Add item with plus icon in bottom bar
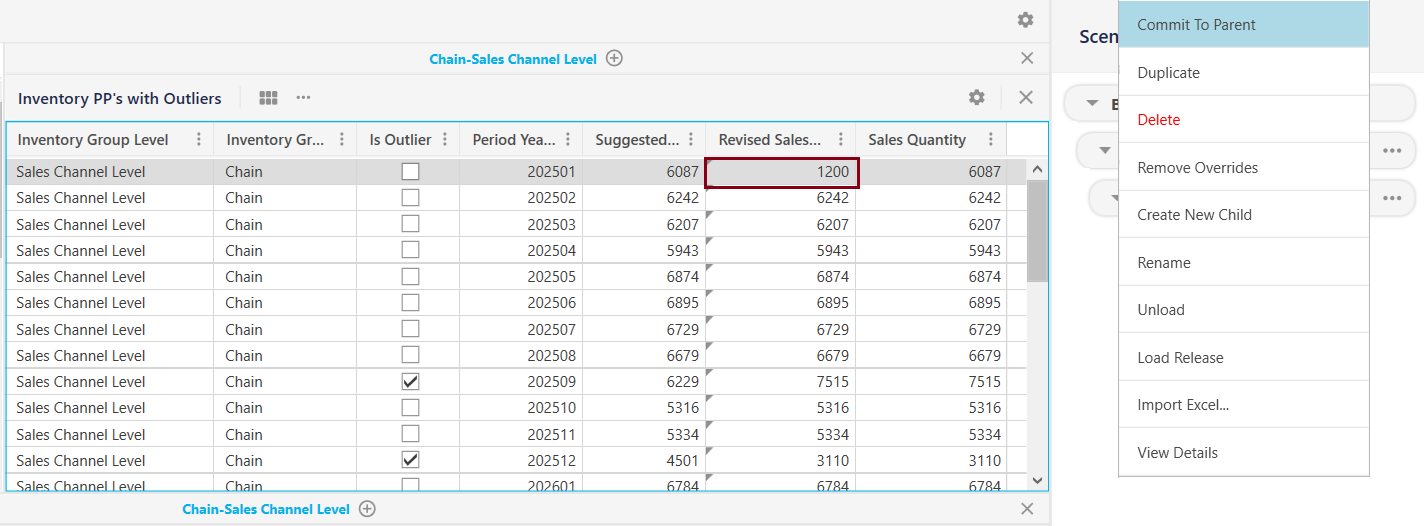The height and width of the screenshot is (526, 1424). (367, 509)
